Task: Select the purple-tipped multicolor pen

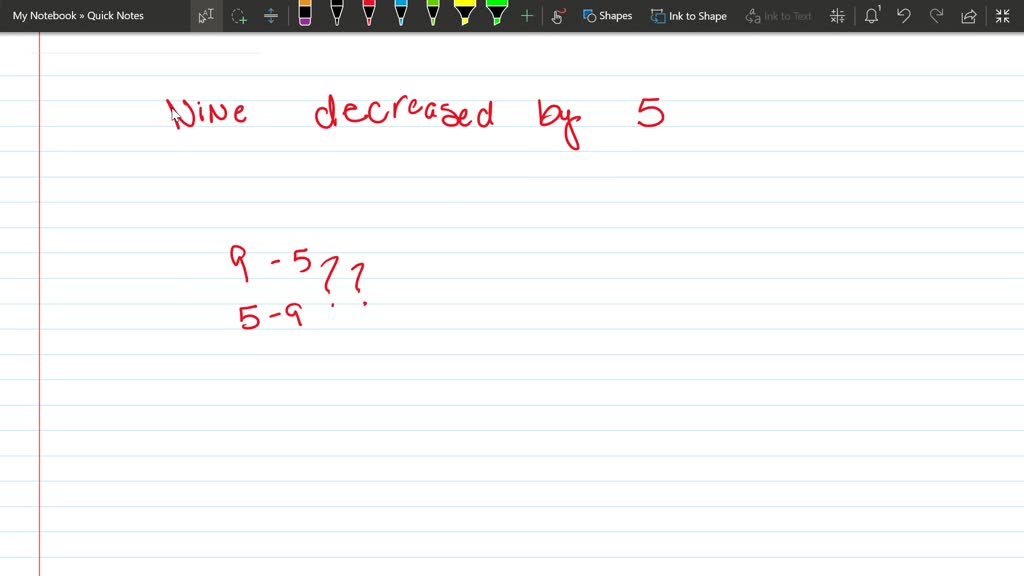Action: [305, 15]
